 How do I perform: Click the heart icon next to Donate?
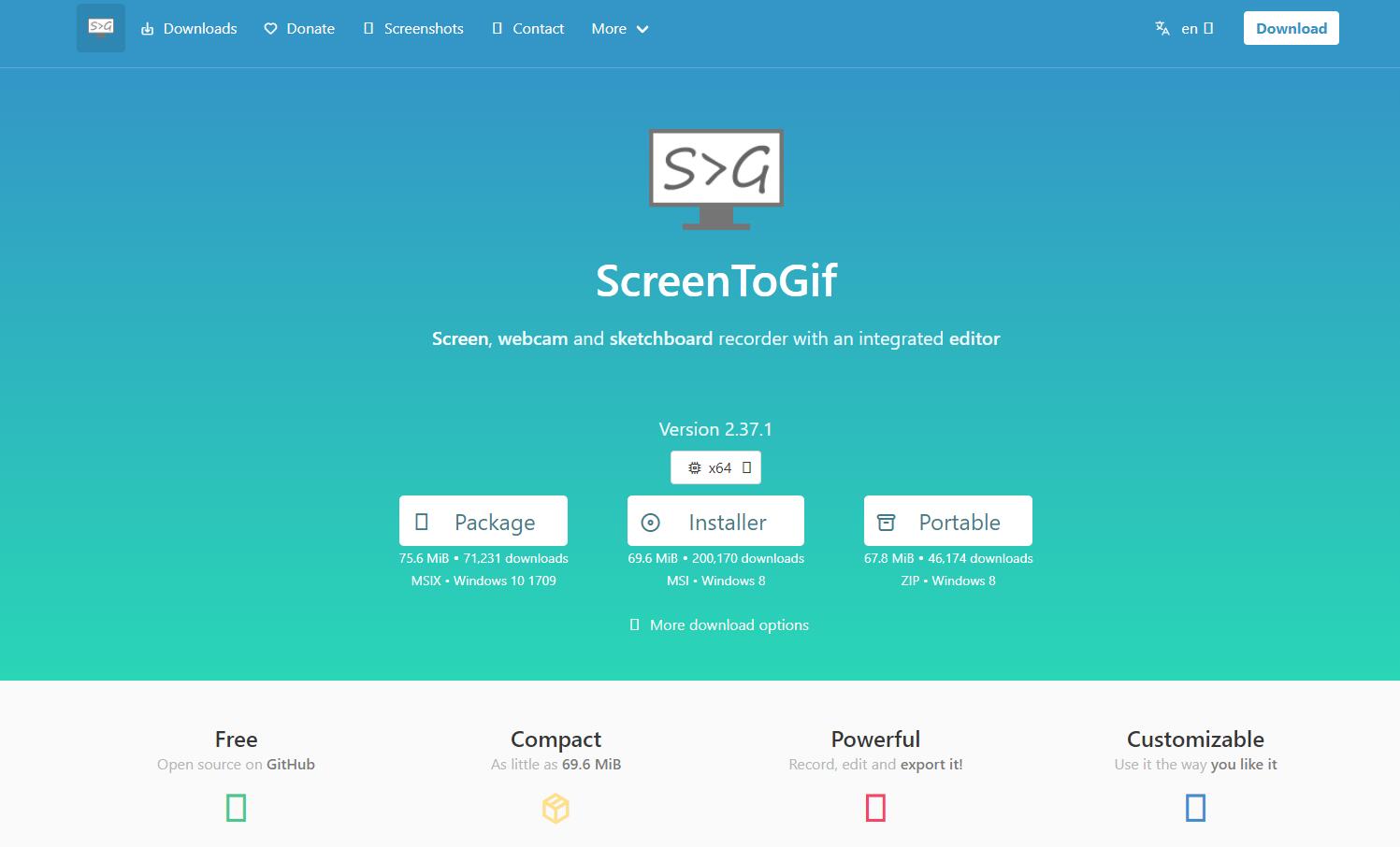[x=270, y=29]
